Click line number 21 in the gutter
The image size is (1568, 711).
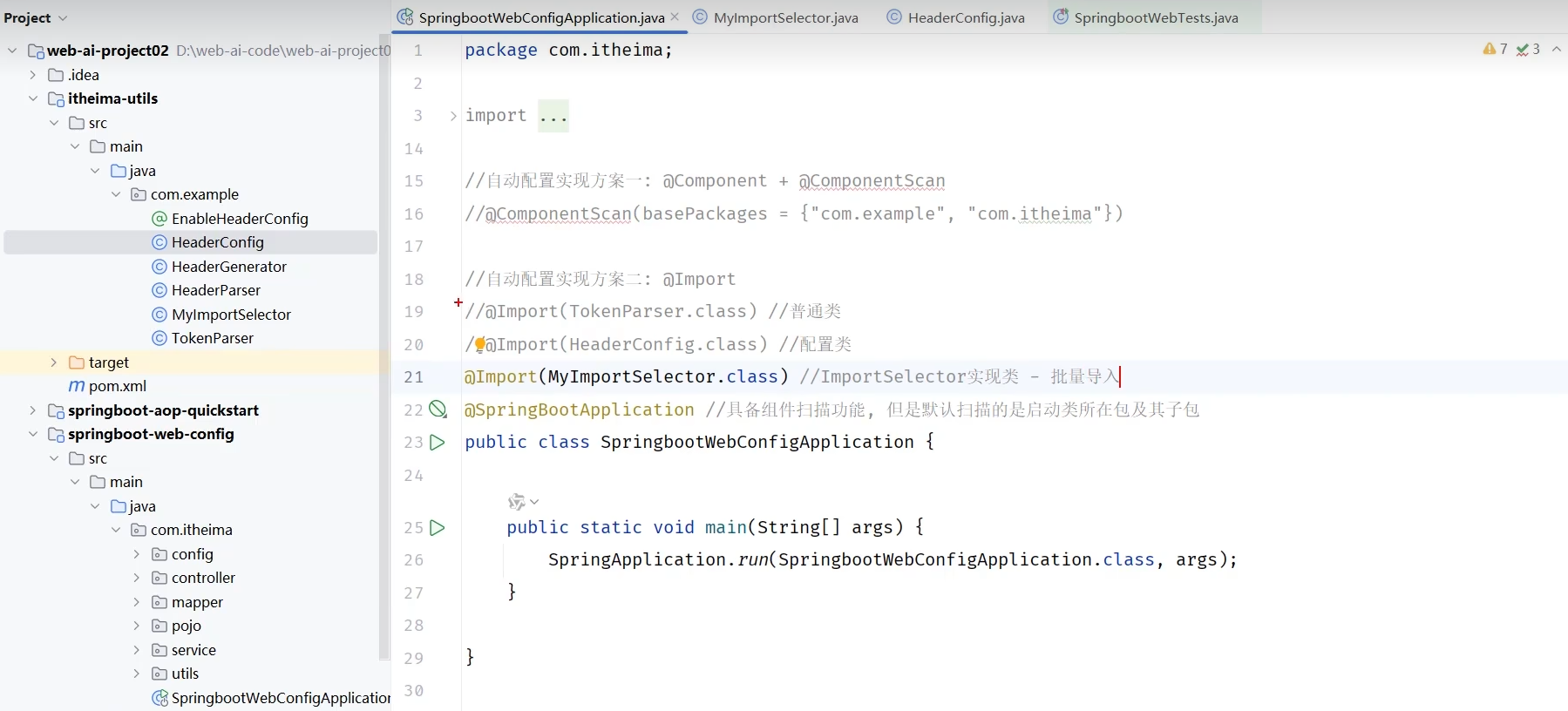pyautogui.click(x=414, y=377)
